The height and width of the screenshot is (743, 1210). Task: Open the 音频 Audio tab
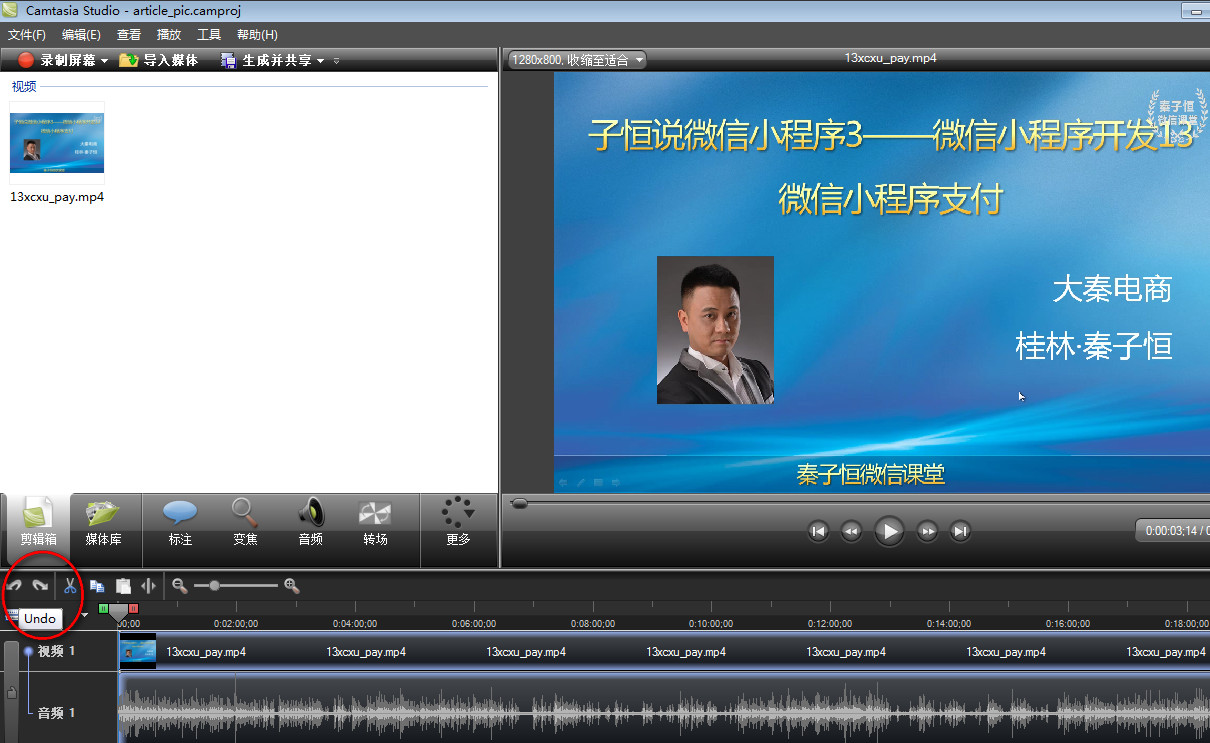[x=310, y=523]
